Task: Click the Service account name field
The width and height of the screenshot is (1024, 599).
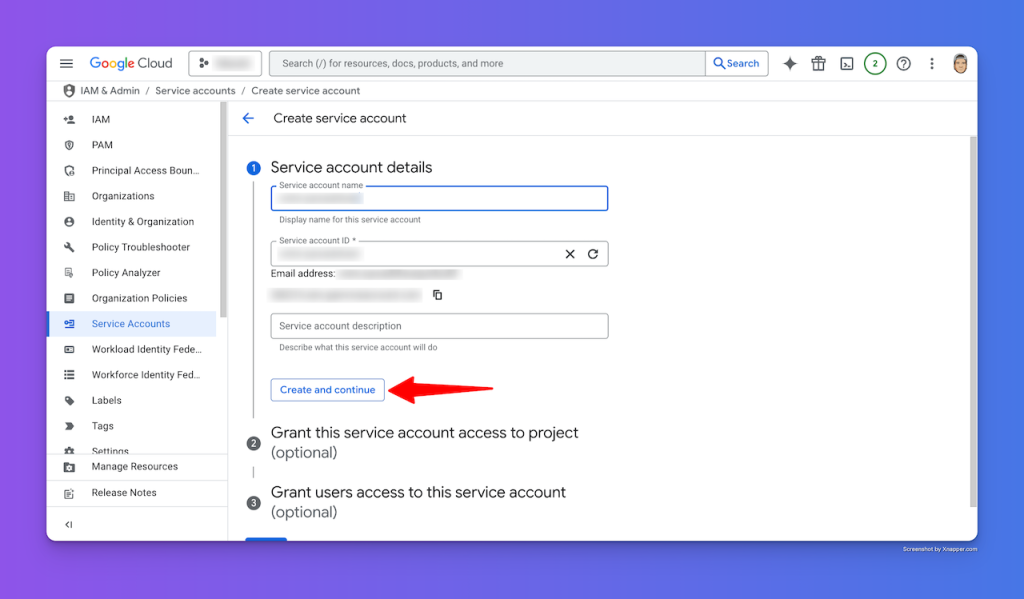Action: (440, 199)
